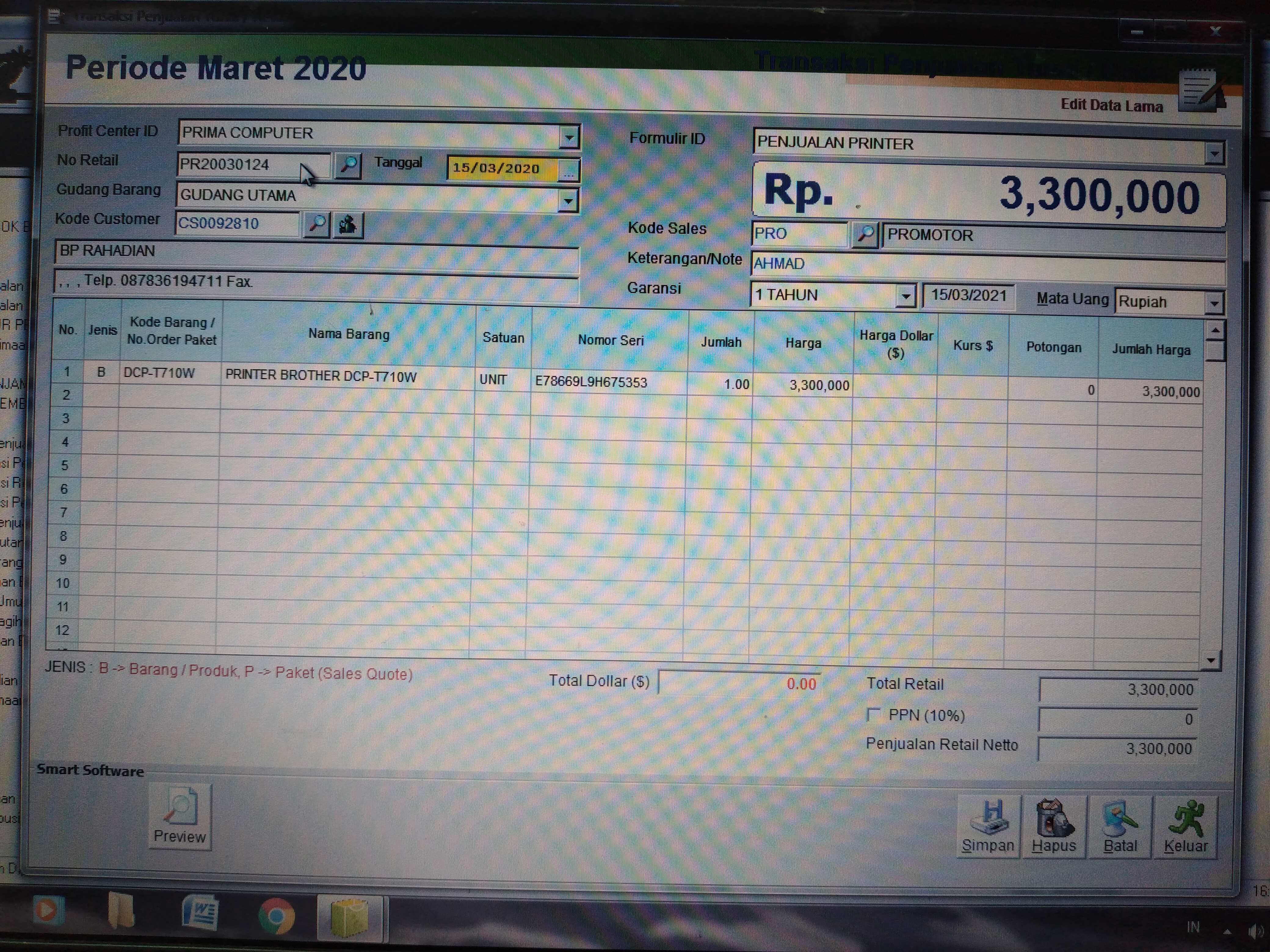
Task: Enable the PPN (10%) checkbox
Action: tap(873, 714)
